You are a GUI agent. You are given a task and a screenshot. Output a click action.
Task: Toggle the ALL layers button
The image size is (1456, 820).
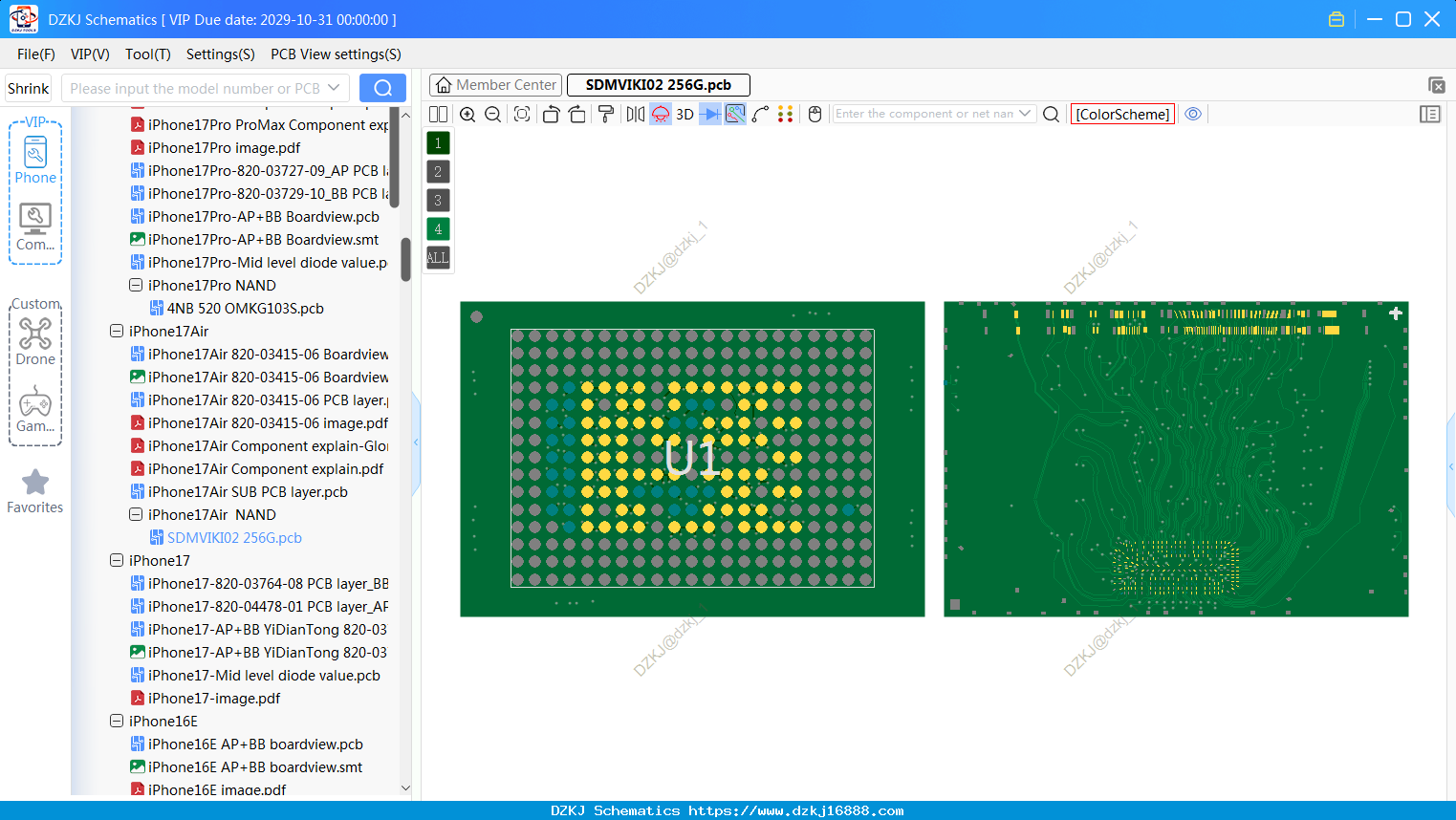[x=438, y=258]
